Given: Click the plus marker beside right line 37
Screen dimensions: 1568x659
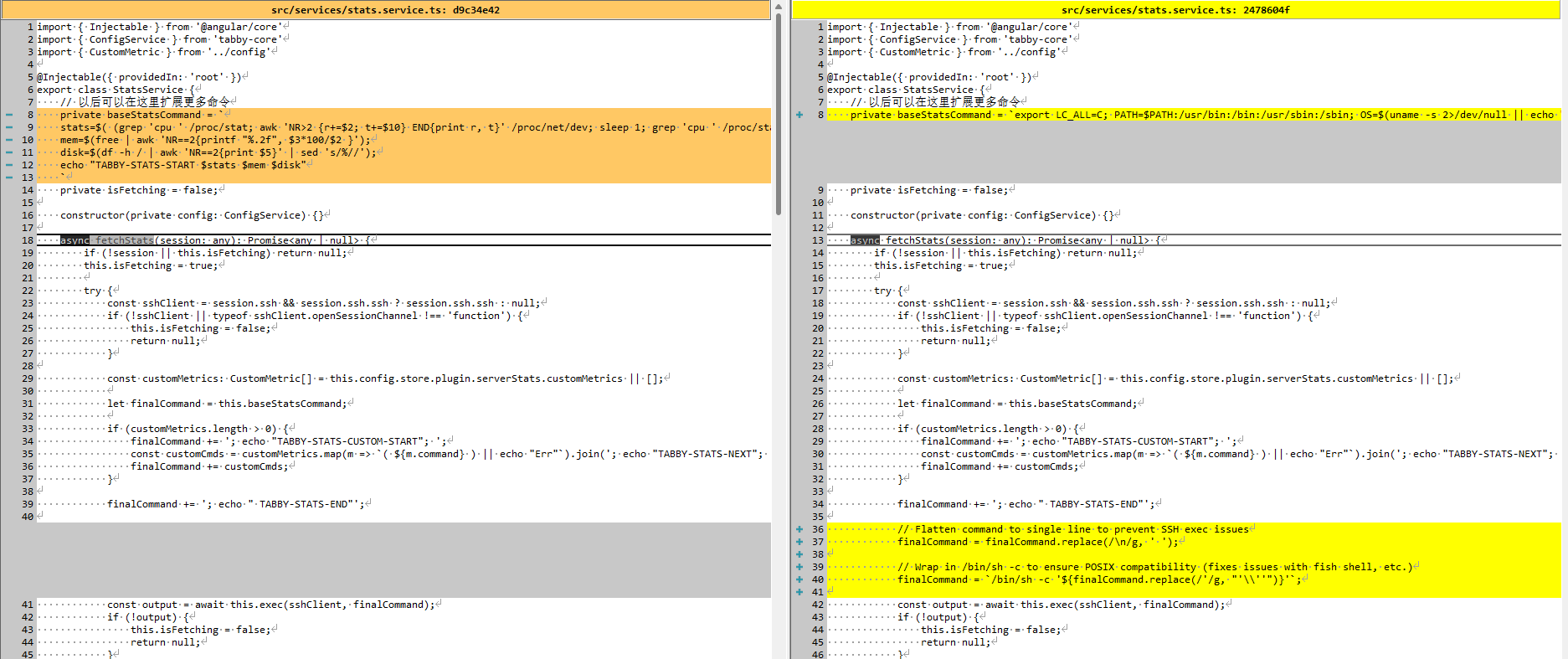Looking at the screenshot, I should coord(799,542).
